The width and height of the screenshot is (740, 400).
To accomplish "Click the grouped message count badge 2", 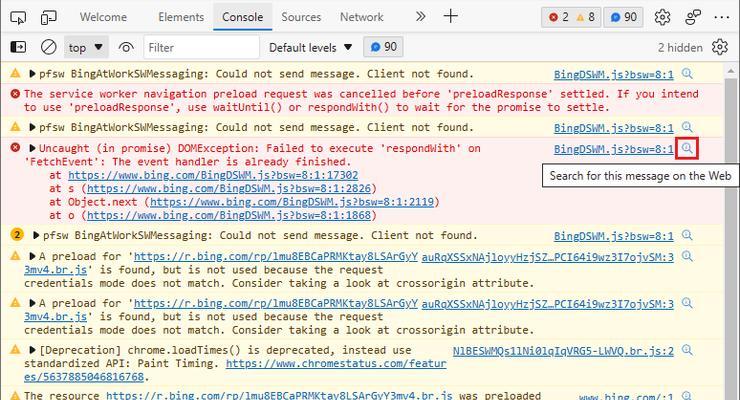I will [17, 234].
